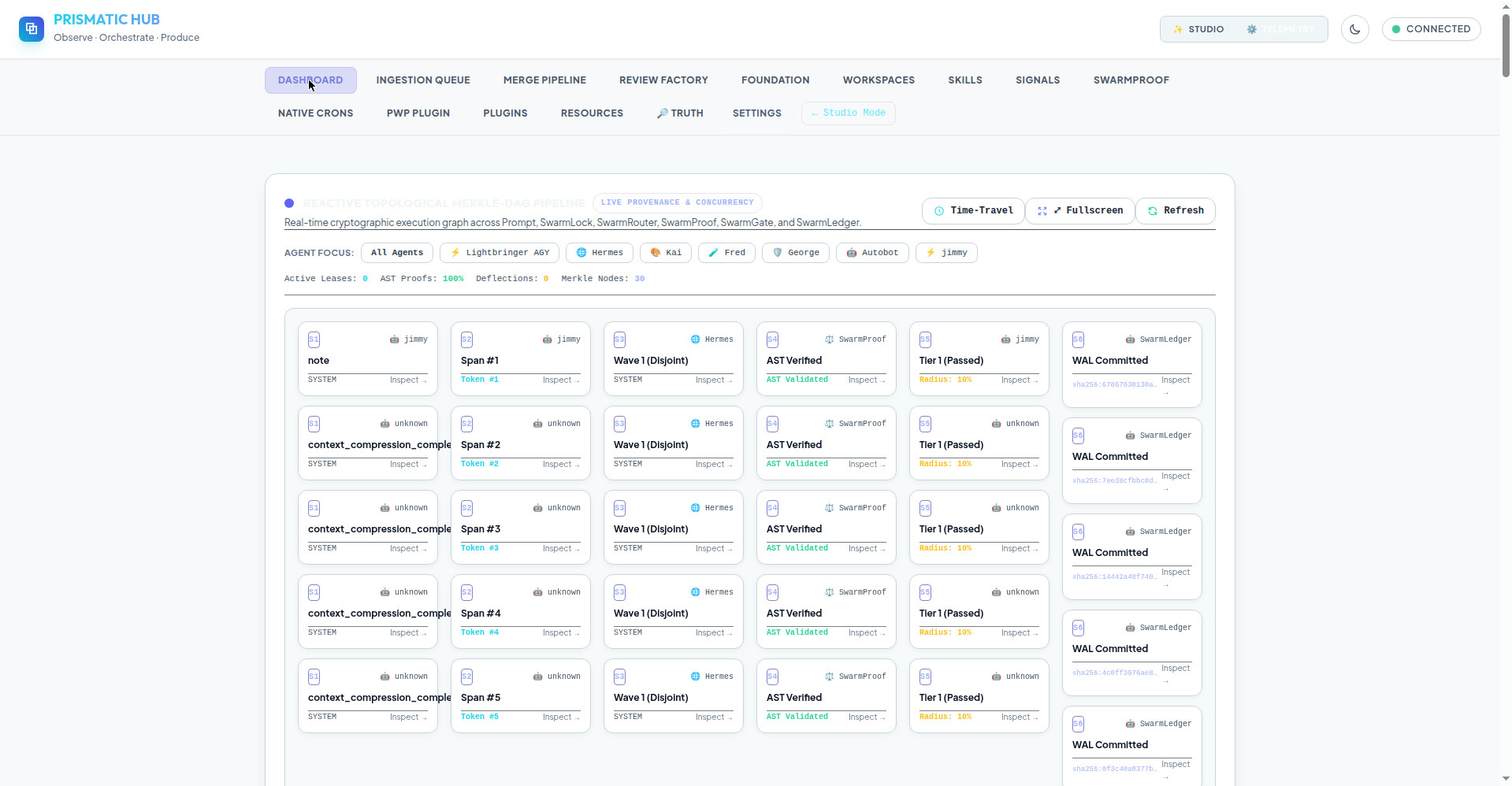The height and width of the screenshot is (786, 1512).
Task: Open the Review Factory tab
Action: (x=663, y=80)
